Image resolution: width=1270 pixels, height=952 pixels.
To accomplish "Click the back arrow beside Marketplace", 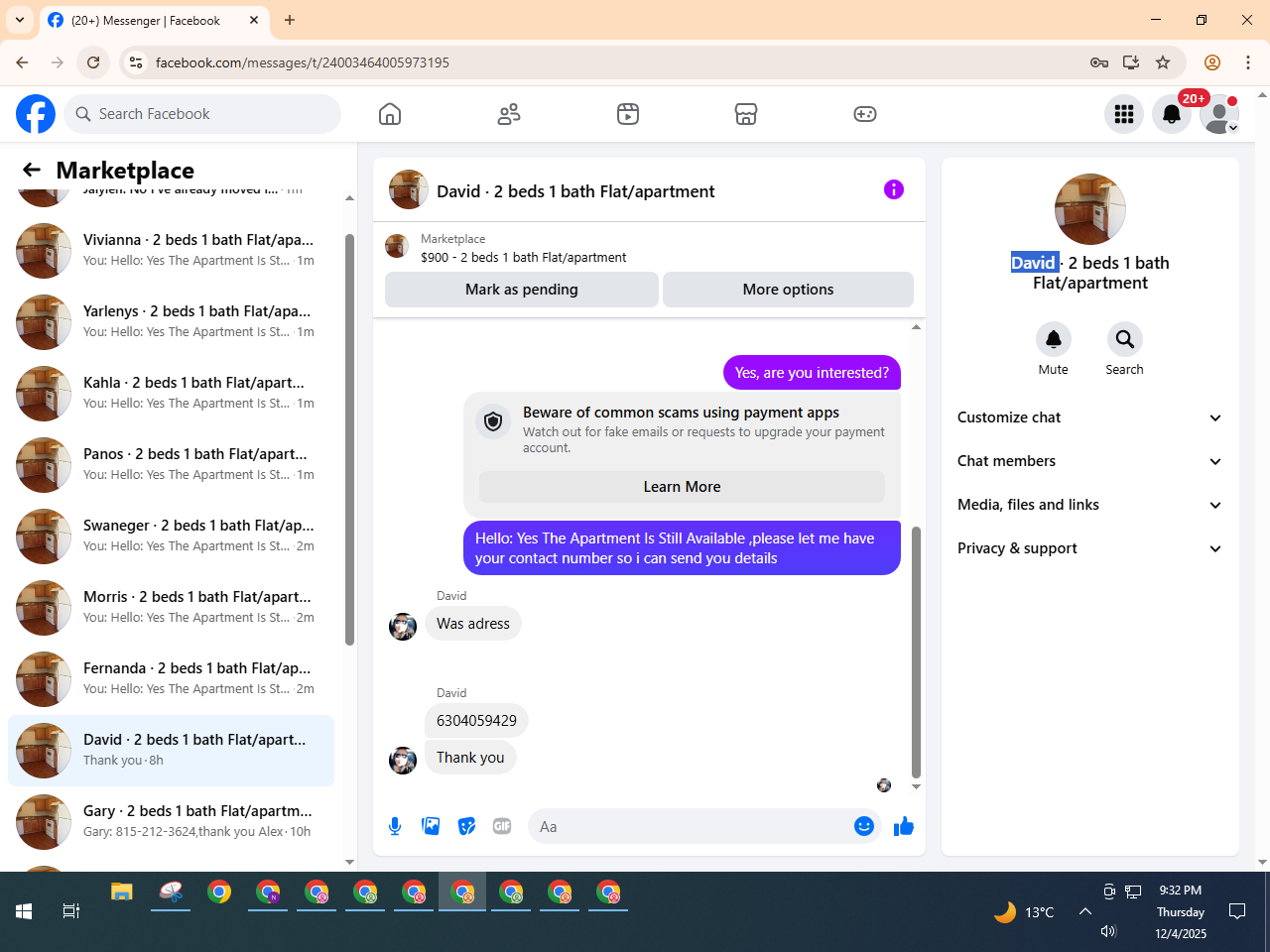I will click(32, 170).
